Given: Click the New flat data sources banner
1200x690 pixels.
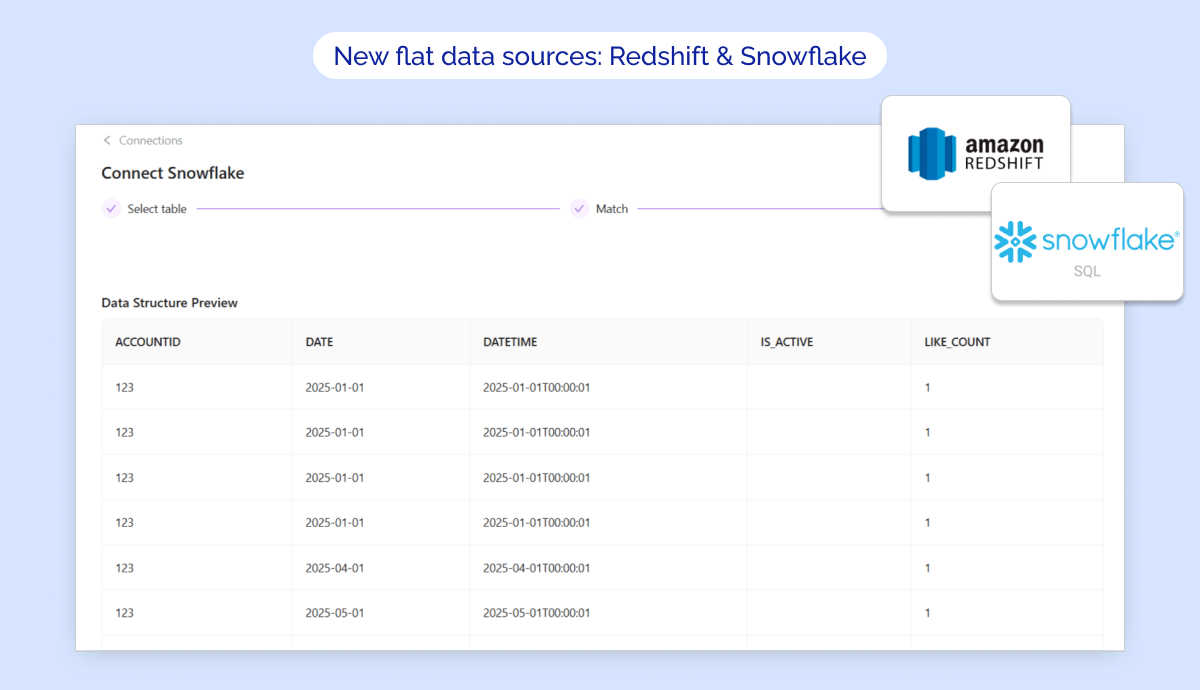Looking at the screenshot, I should (x=599, y=56).
